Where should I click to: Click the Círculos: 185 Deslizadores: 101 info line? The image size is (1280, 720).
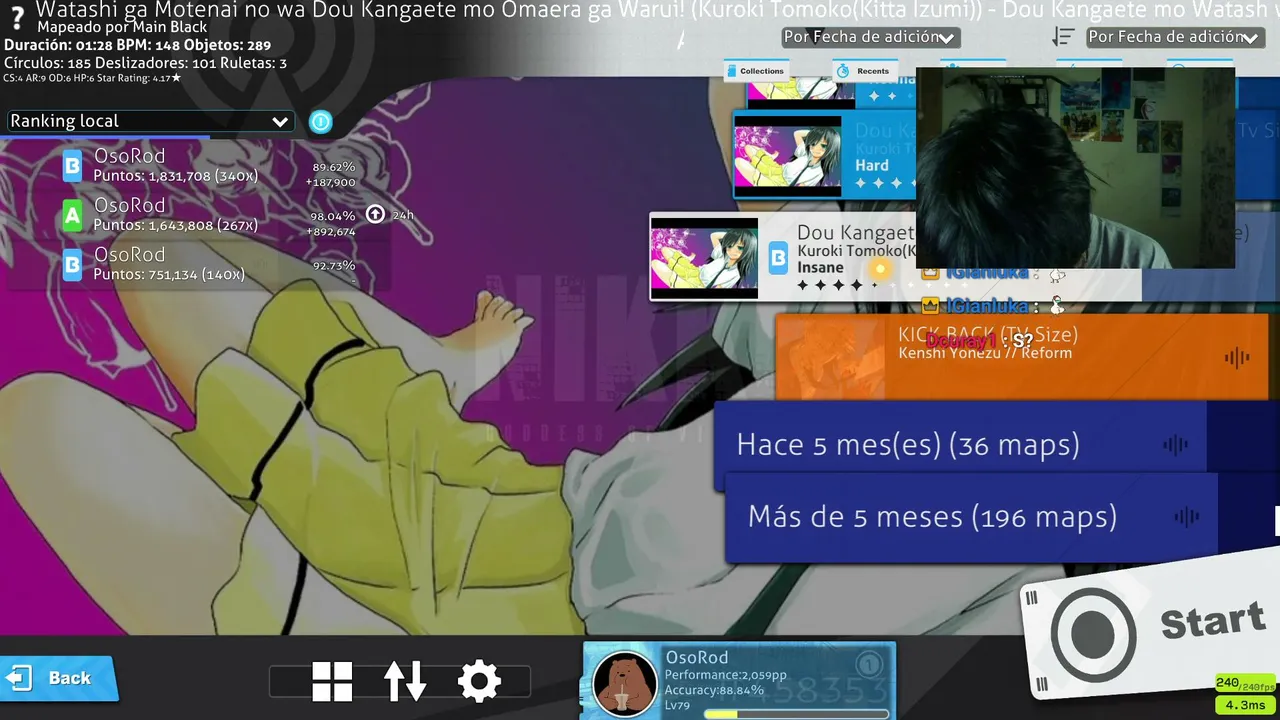coord(145,63)
